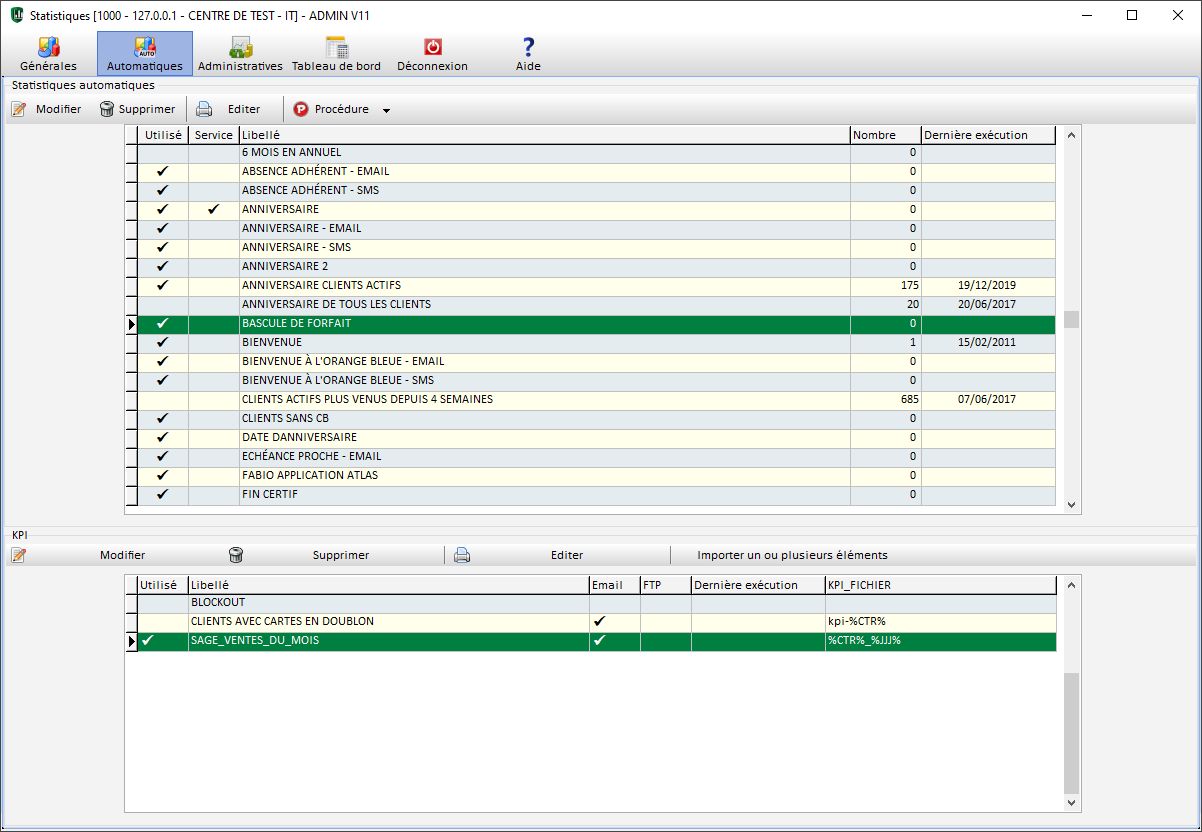Toggle Service checkmark for ANNIVERSAIRE row

coord(213,210)
